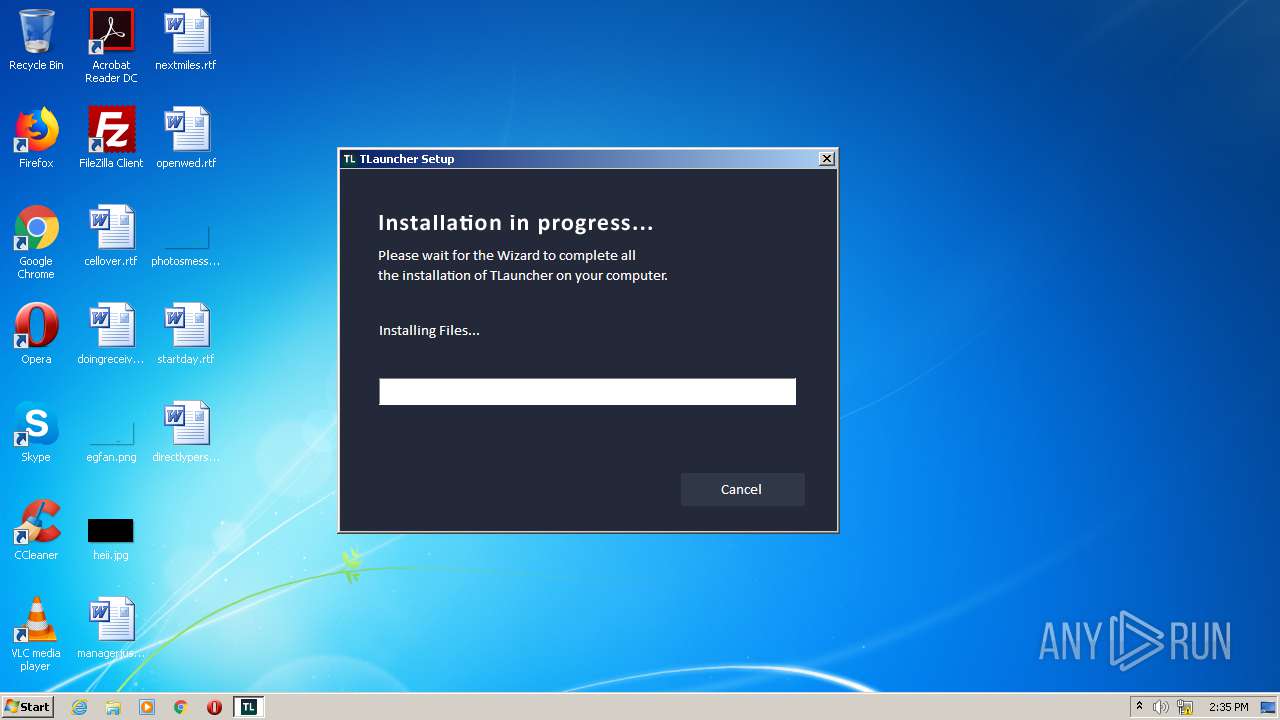Launch CCleaner shortcut
Screen dimensions: 1280x720
coord(36,530)
